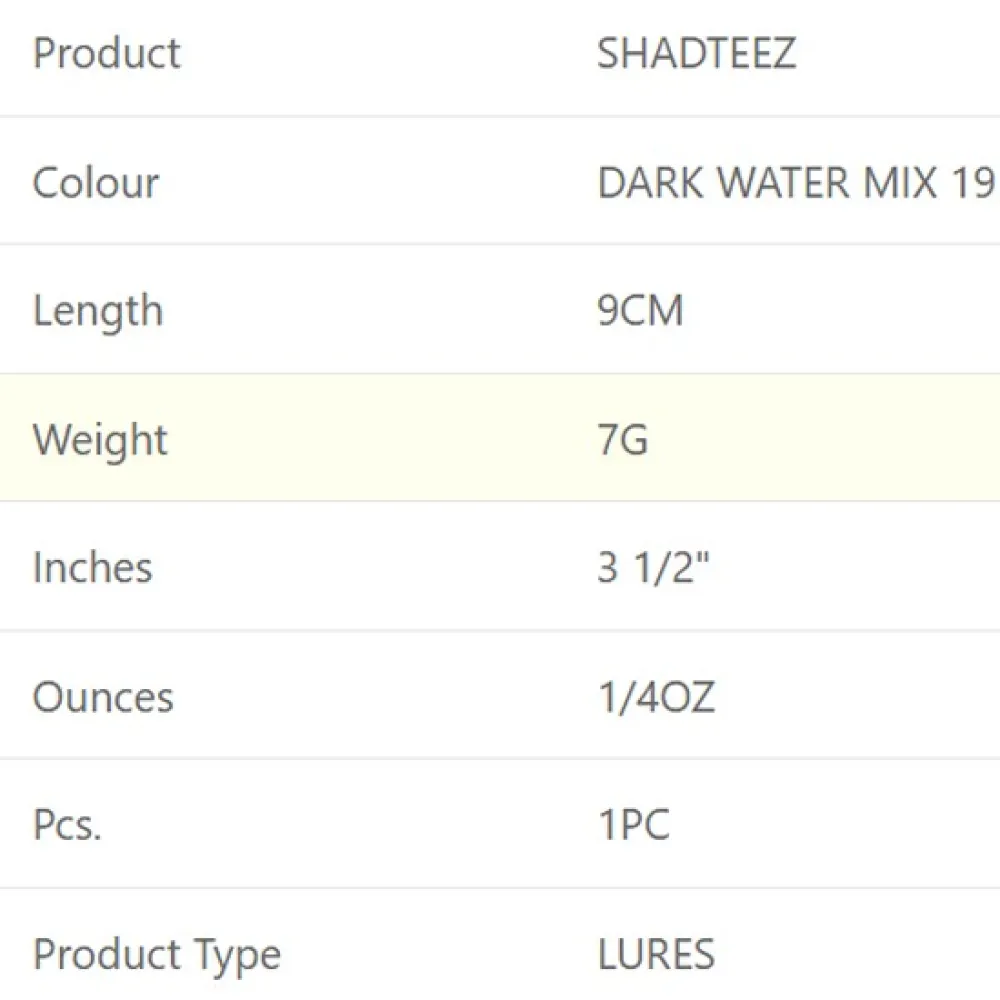The width and height of the screenshot is (1000, 1000).
Task: Select the 1PC pieces value
Action: tap(633, 826)
